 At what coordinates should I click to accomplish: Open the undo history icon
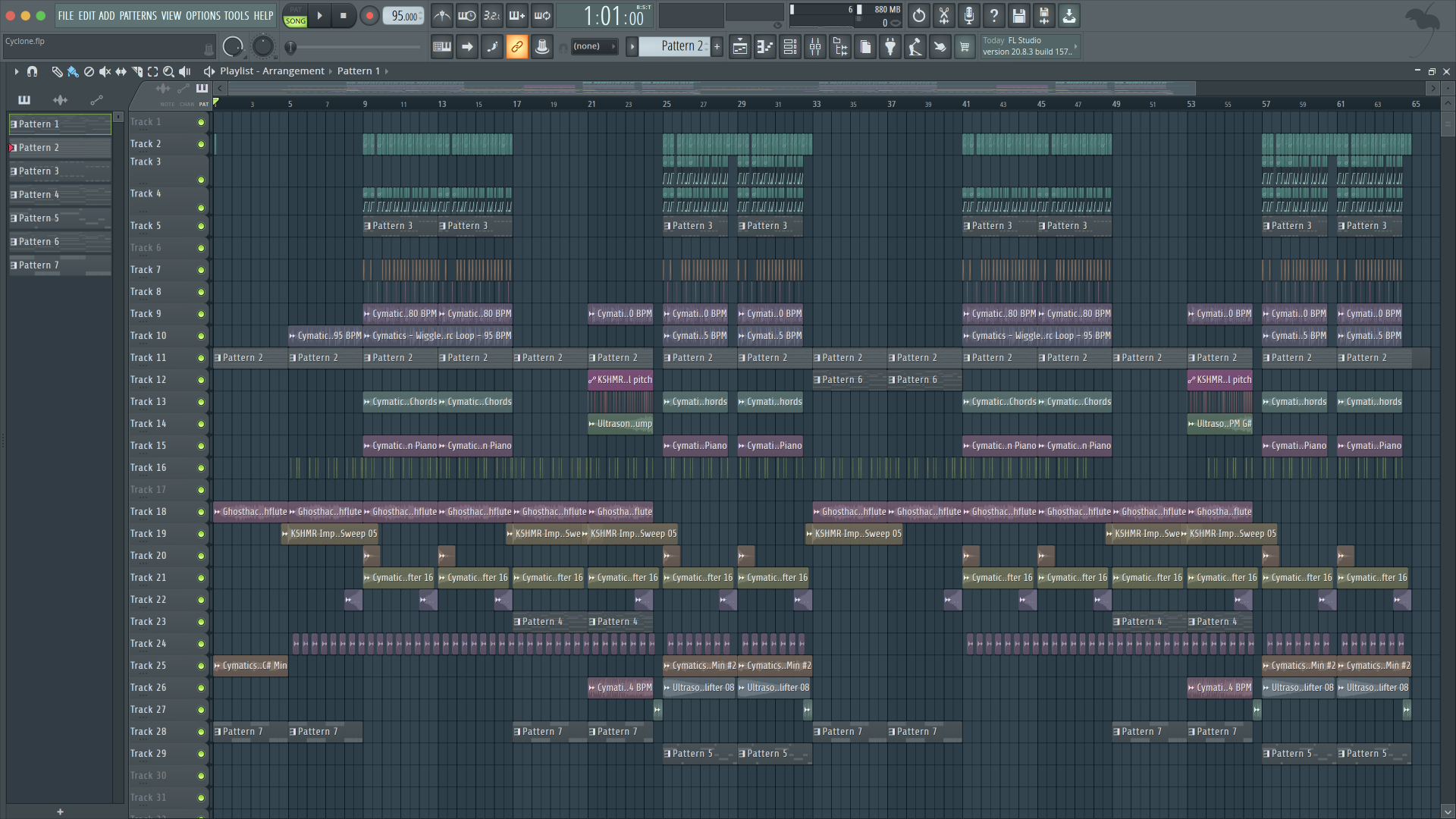coord(919,16)
